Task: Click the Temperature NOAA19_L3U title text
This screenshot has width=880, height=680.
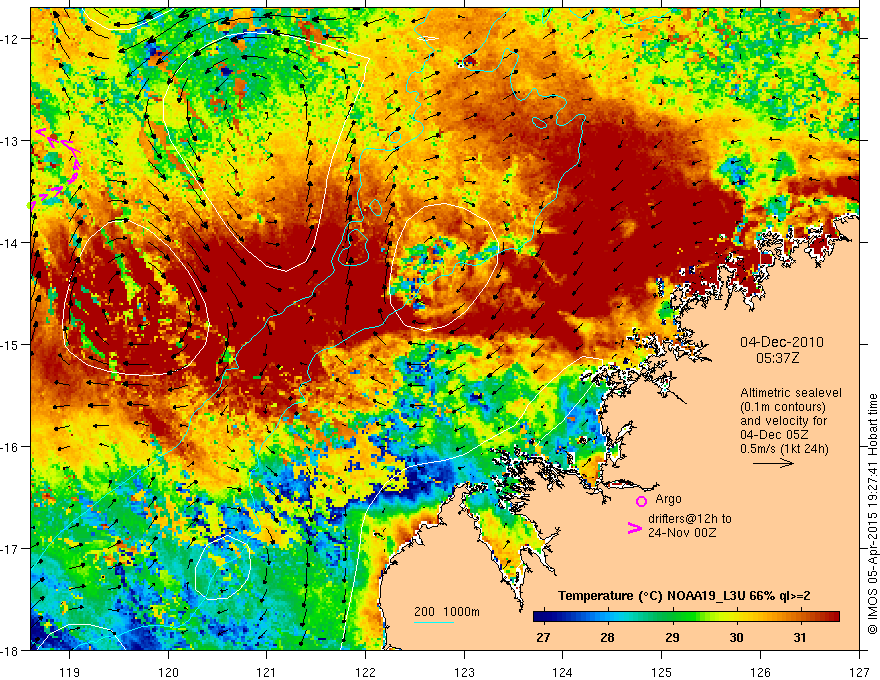Action: pyautogui.click(x=684, y=596)
